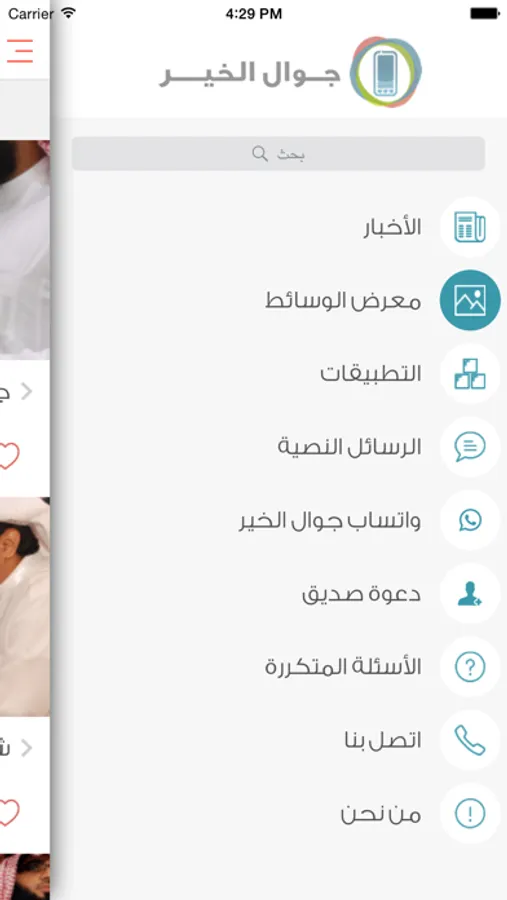
Task: Select the واتساب جوال الخير menu entry
Action: pos(330,521)
